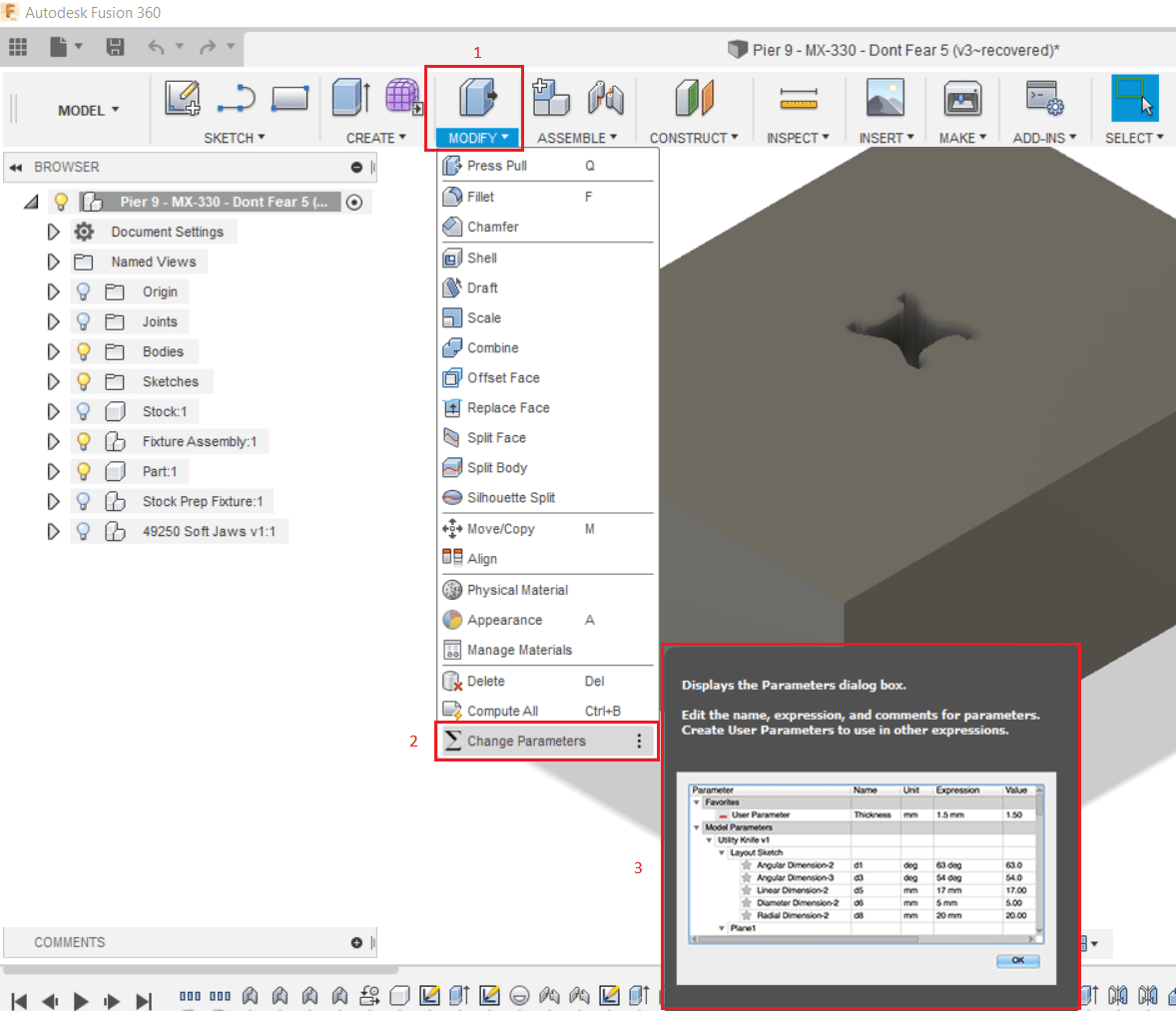Expand the Origin folder
1176x1011 pixels.
(54, 291)
